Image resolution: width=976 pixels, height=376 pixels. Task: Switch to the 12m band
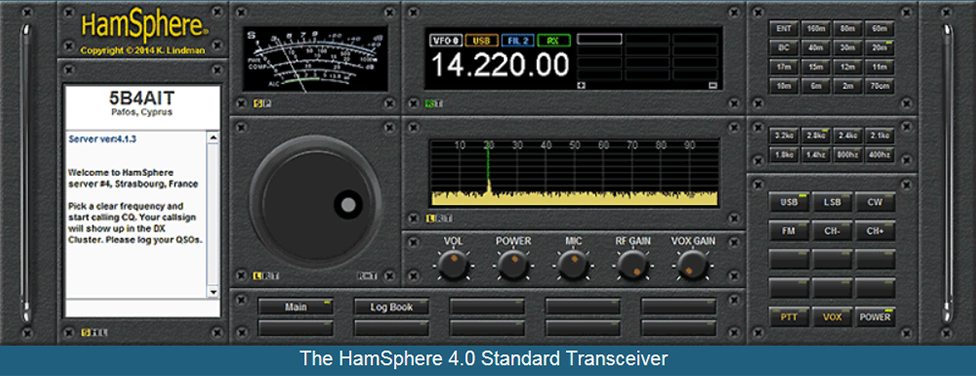point(847,67)
